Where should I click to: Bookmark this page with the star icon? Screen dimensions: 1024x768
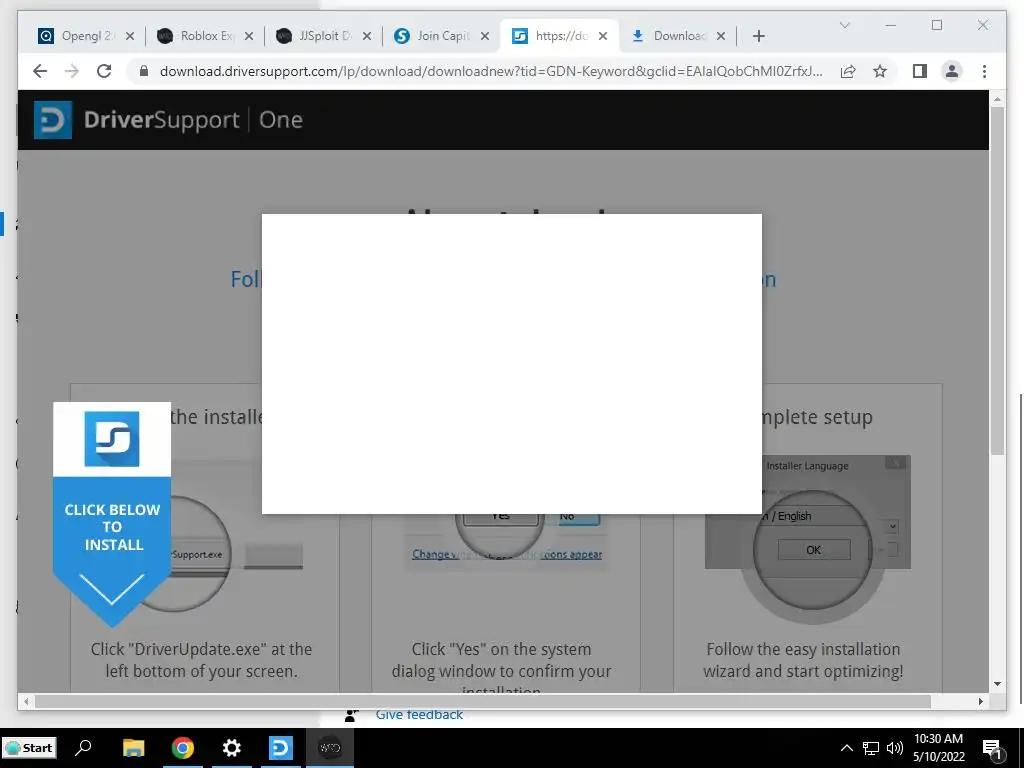pos(880,71)
